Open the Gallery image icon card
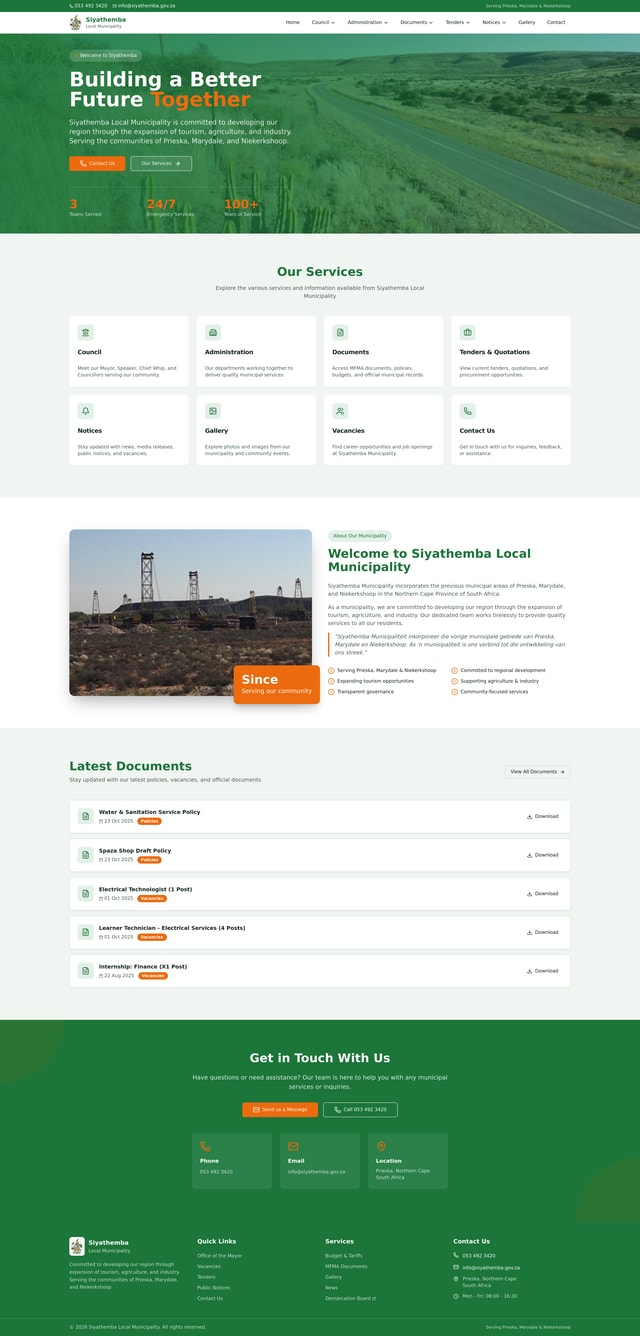 coord(213,411)
